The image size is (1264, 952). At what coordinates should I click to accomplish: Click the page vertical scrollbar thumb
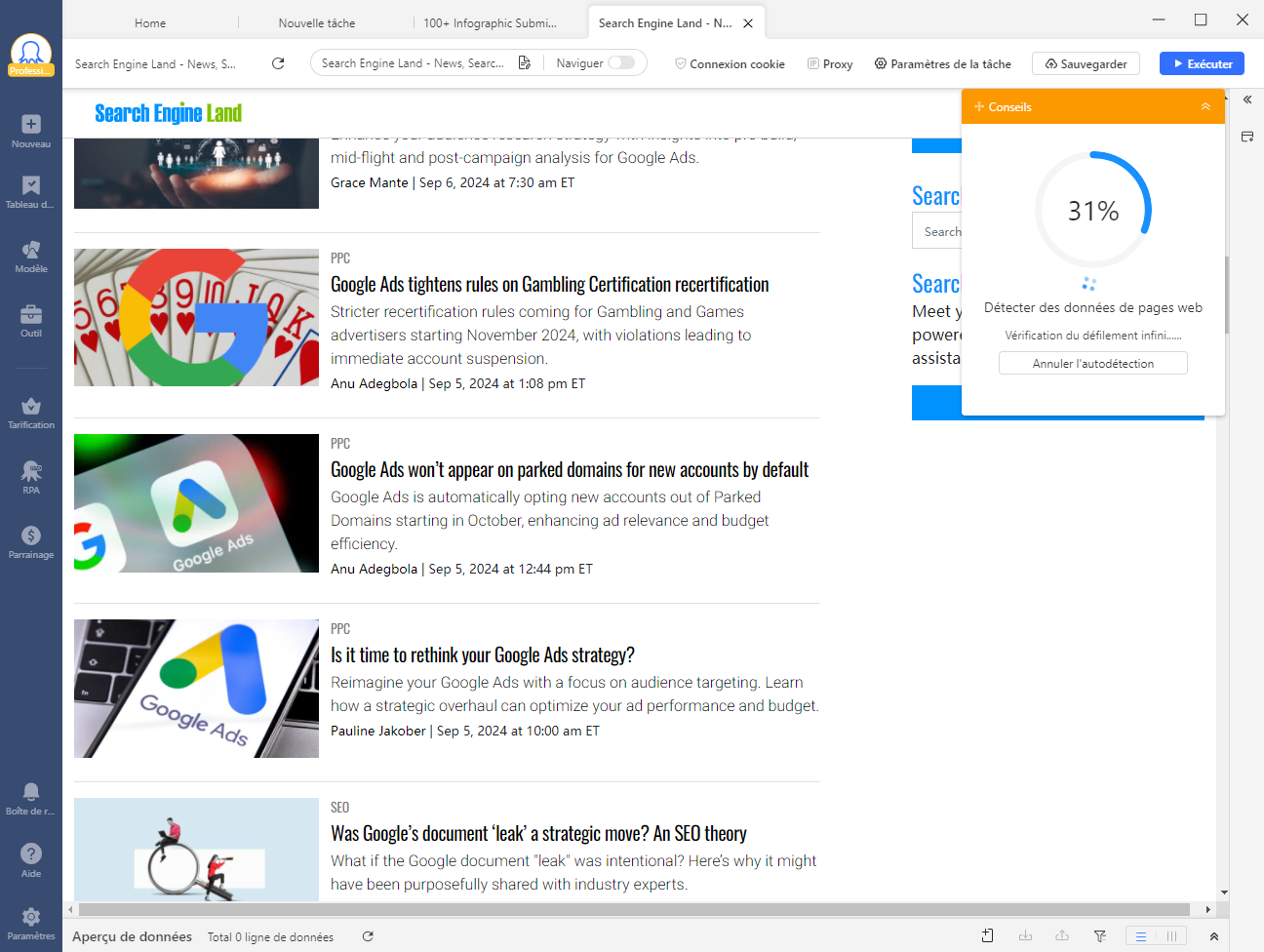[x=1225, y=295]
